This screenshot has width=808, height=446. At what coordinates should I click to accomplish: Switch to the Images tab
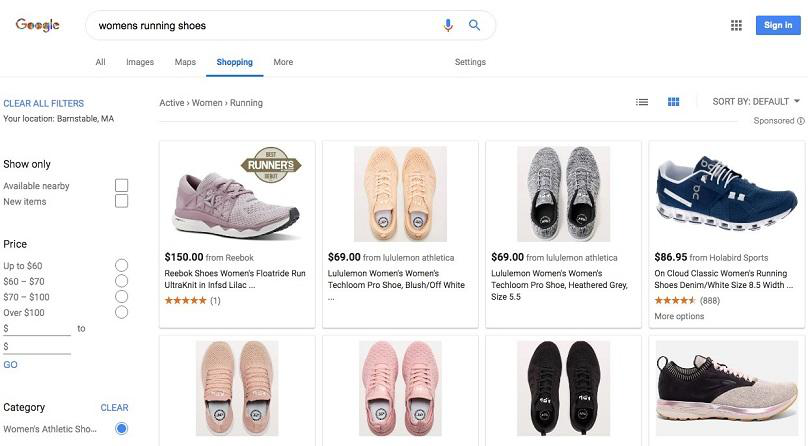coord(140,62)
